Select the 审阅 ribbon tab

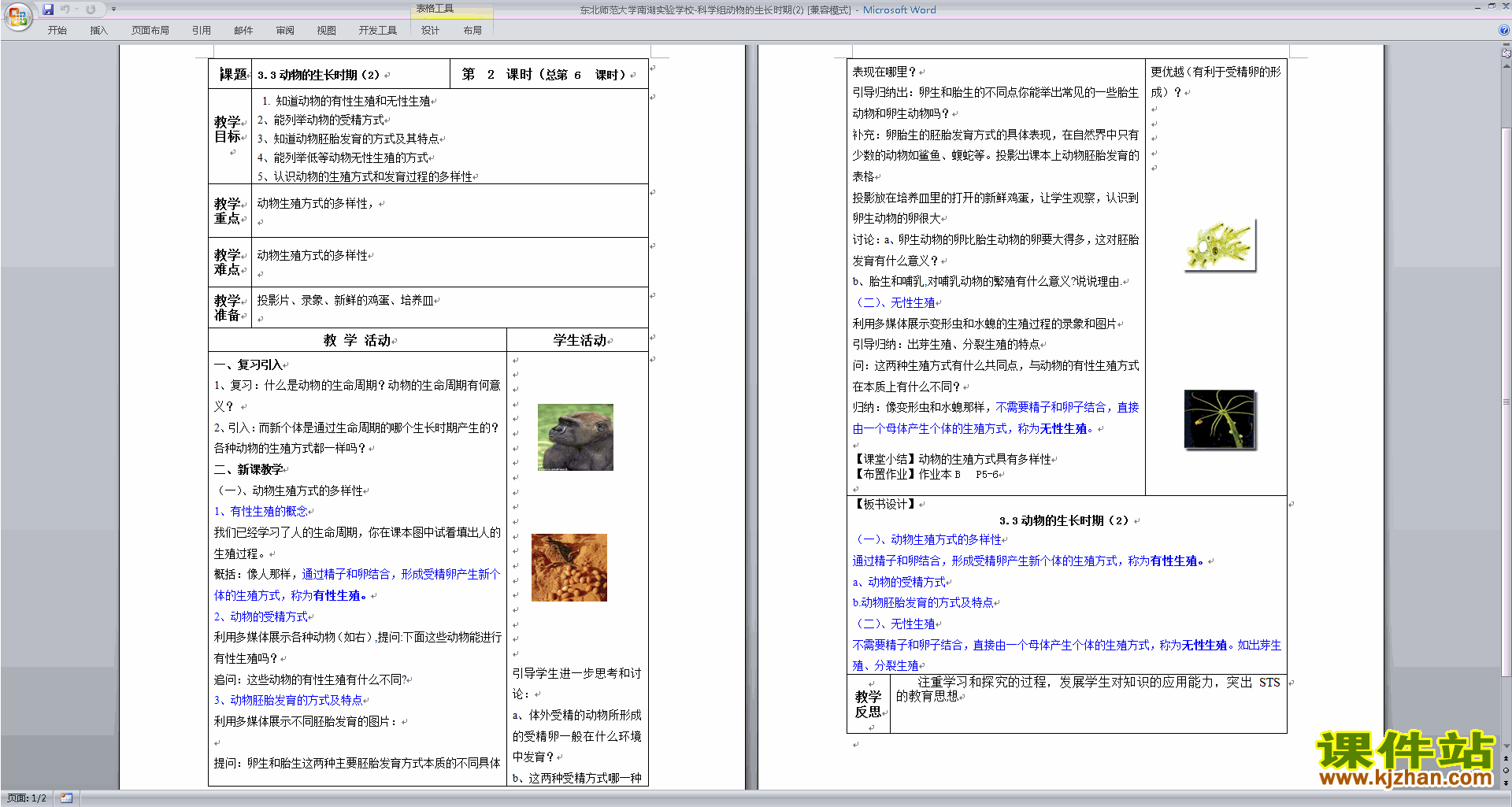[x=285, y=31]
